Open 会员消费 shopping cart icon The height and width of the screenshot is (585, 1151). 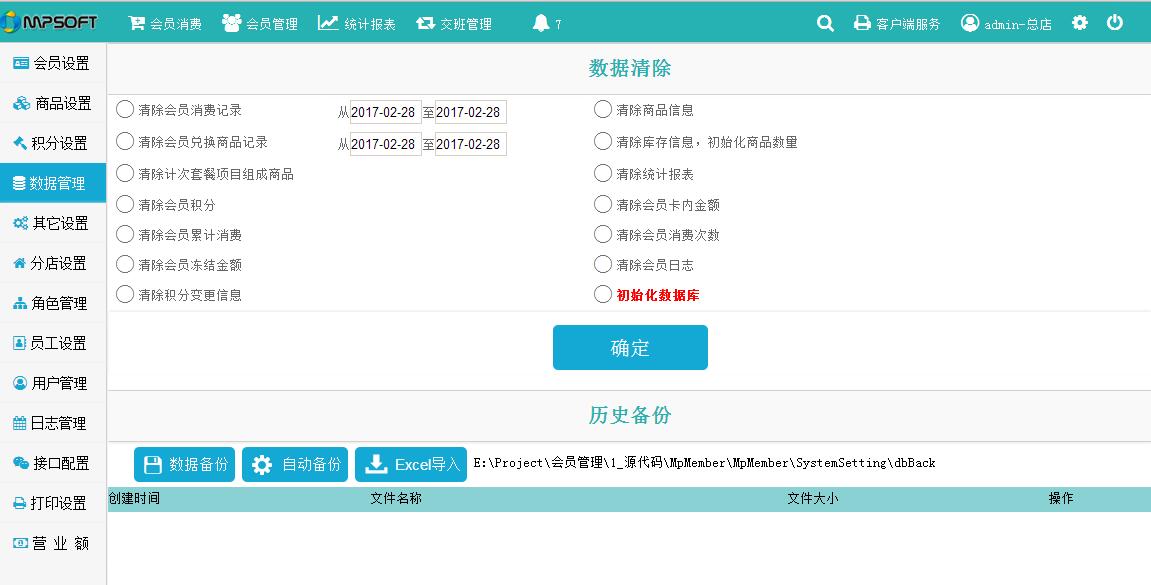pos(137,23)
